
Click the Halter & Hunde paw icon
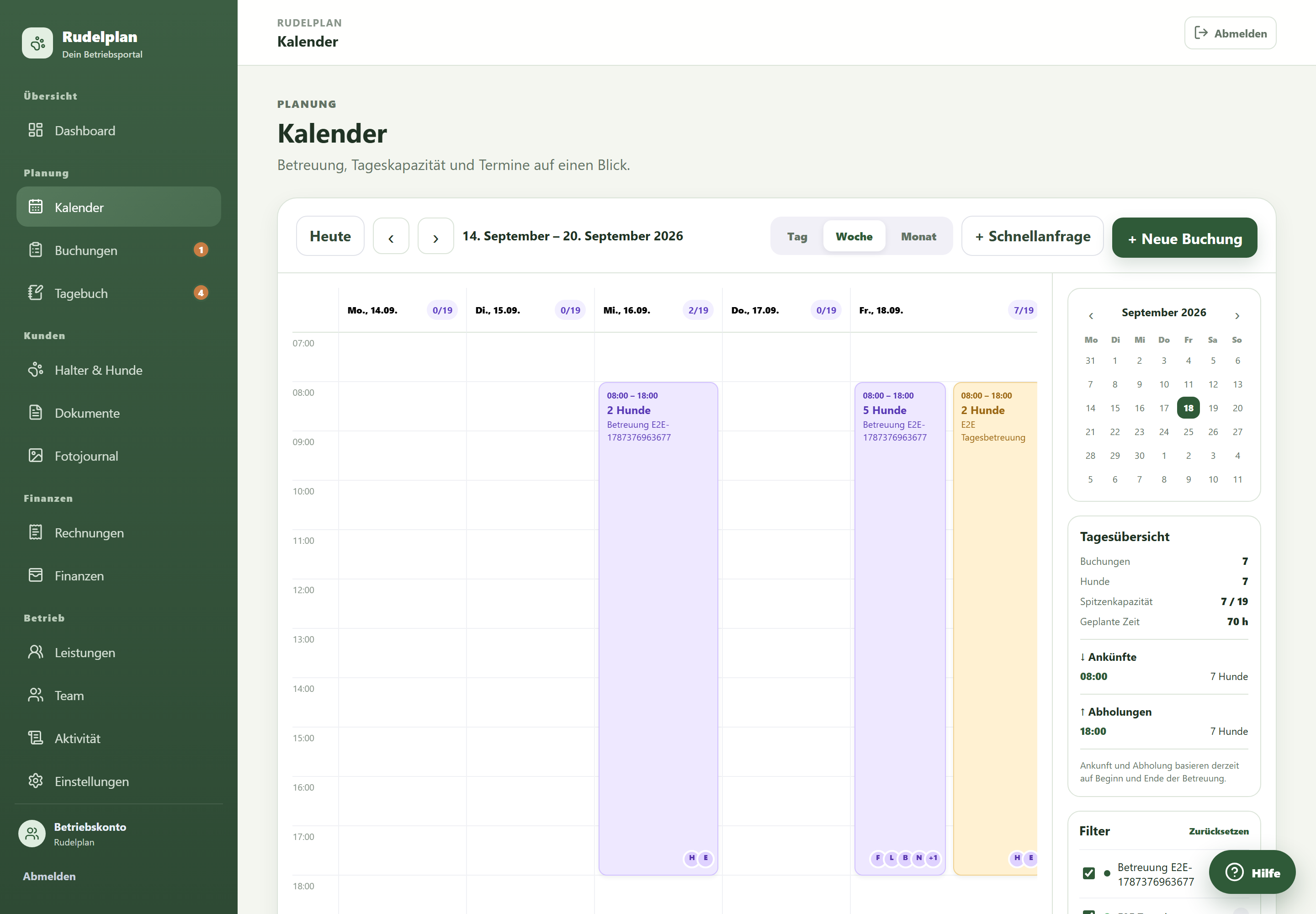36,369
